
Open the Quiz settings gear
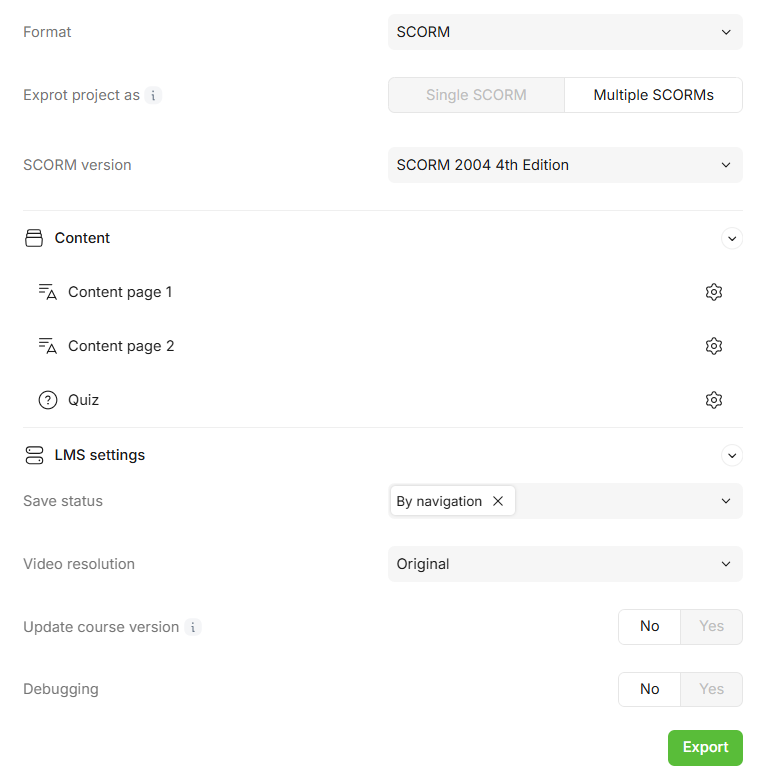pos(713,400)
